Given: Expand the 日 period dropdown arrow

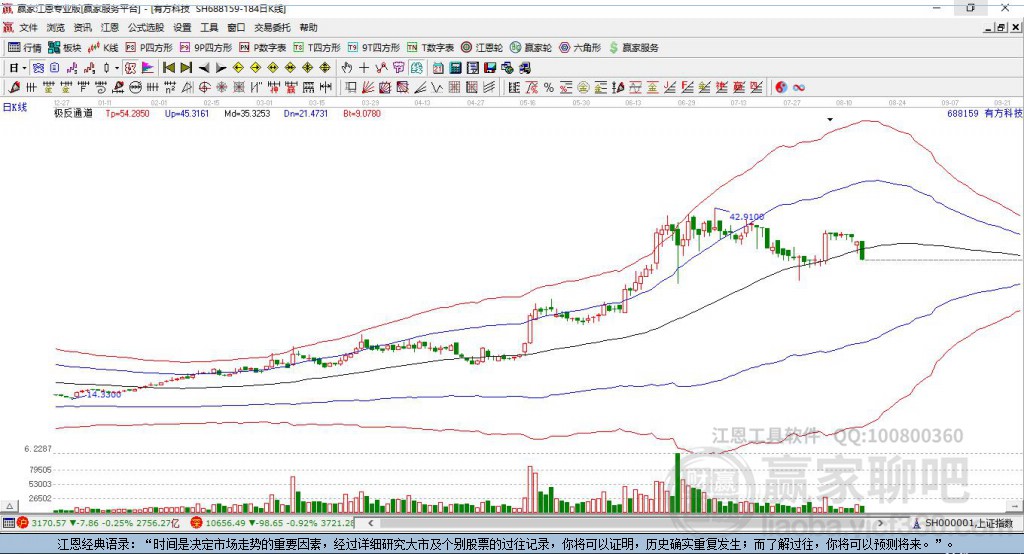Looking at the screenshot, I should tap(24, 68).
